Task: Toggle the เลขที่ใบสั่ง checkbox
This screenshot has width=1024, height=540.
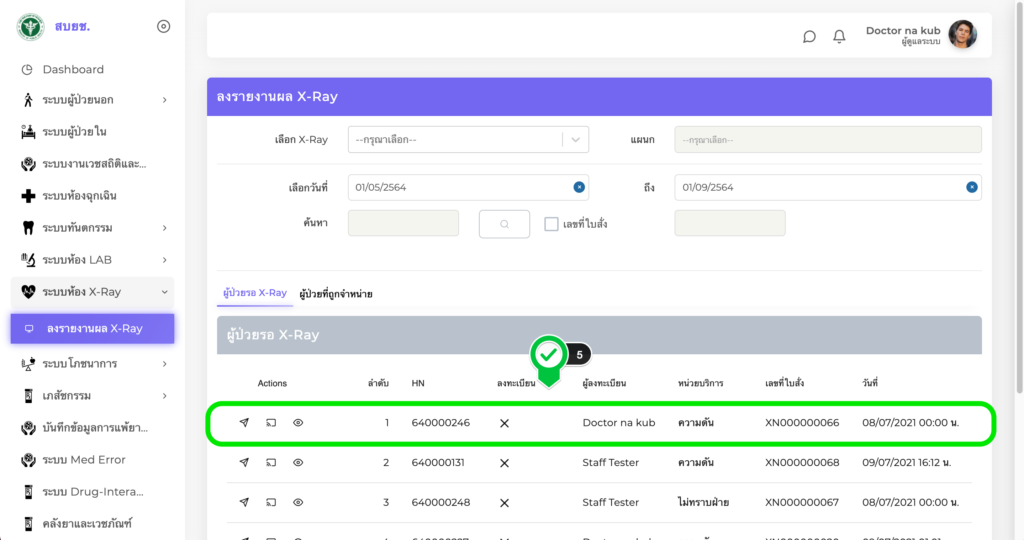Action: point(551,224)
